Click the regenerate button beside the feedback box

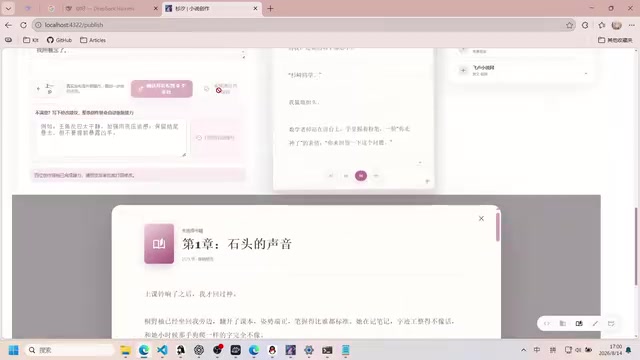[x=215, y=138]
